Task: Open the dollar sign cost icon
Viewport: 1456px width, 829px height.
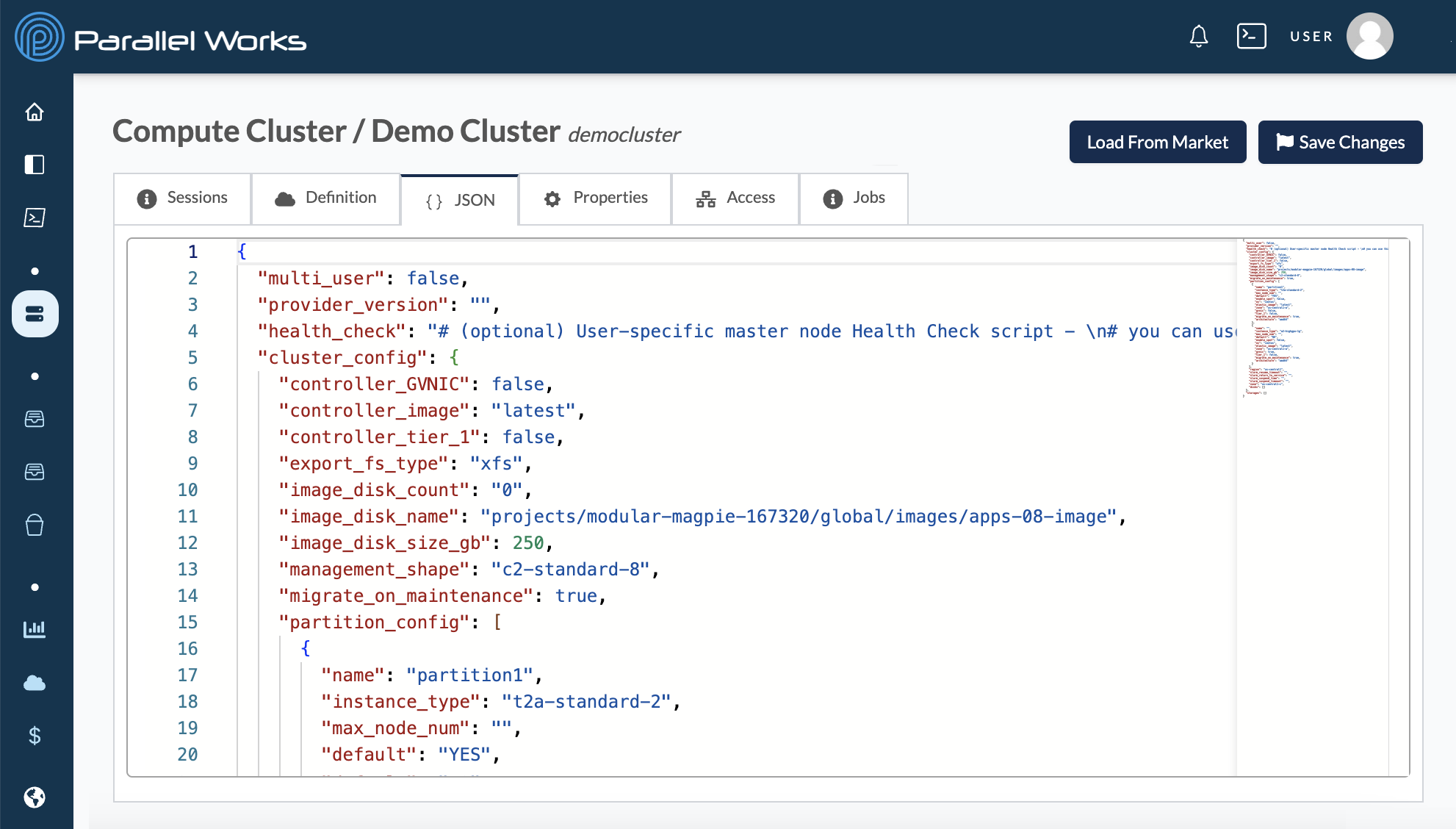Action: [x=35, y=736]
